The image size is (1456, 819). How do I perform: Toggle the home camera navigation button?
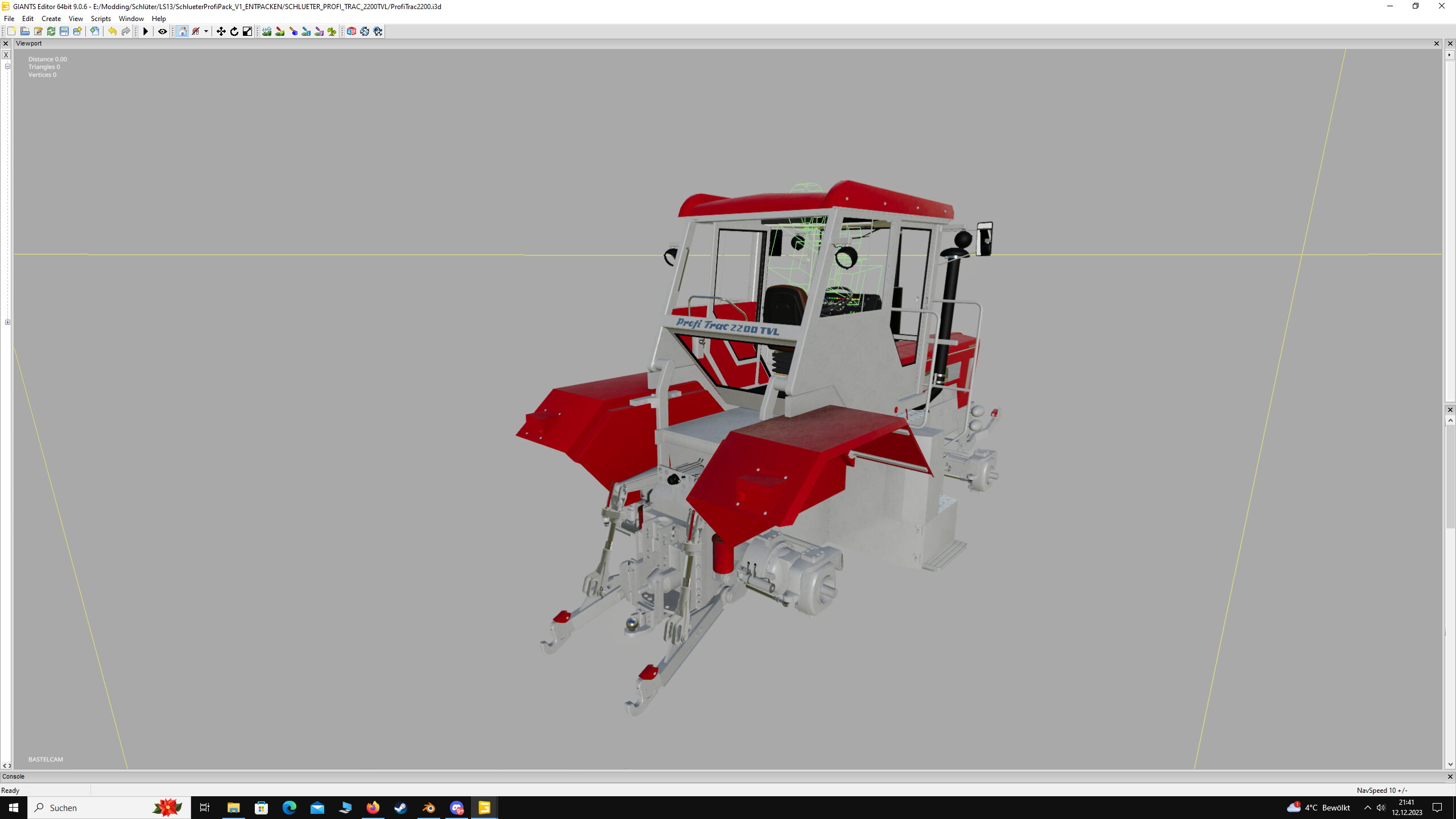(x=182, y=31)
